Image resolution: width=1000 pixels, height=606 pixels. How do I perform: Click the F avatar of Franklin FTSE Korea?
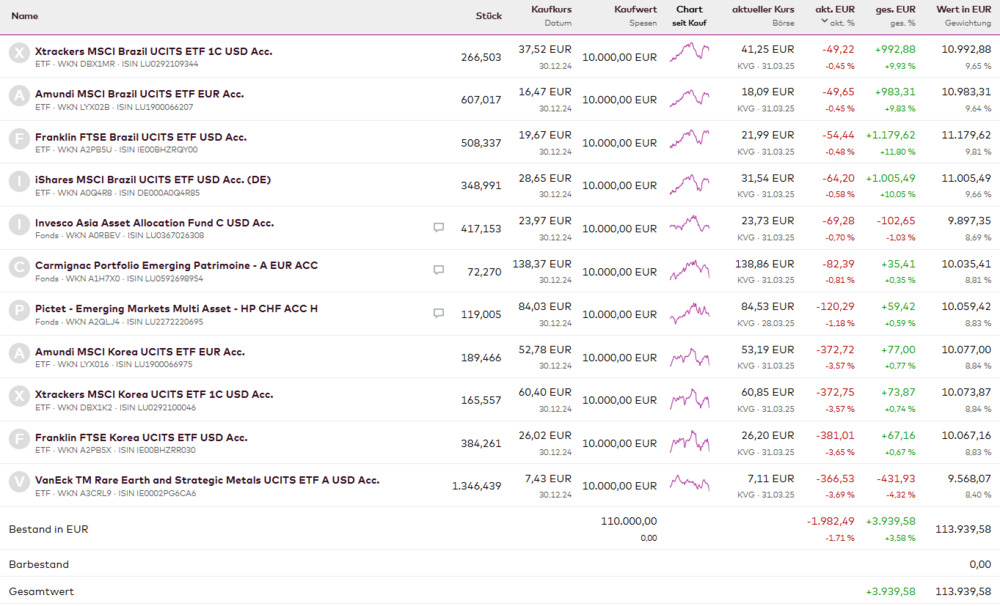click(19, 439)
